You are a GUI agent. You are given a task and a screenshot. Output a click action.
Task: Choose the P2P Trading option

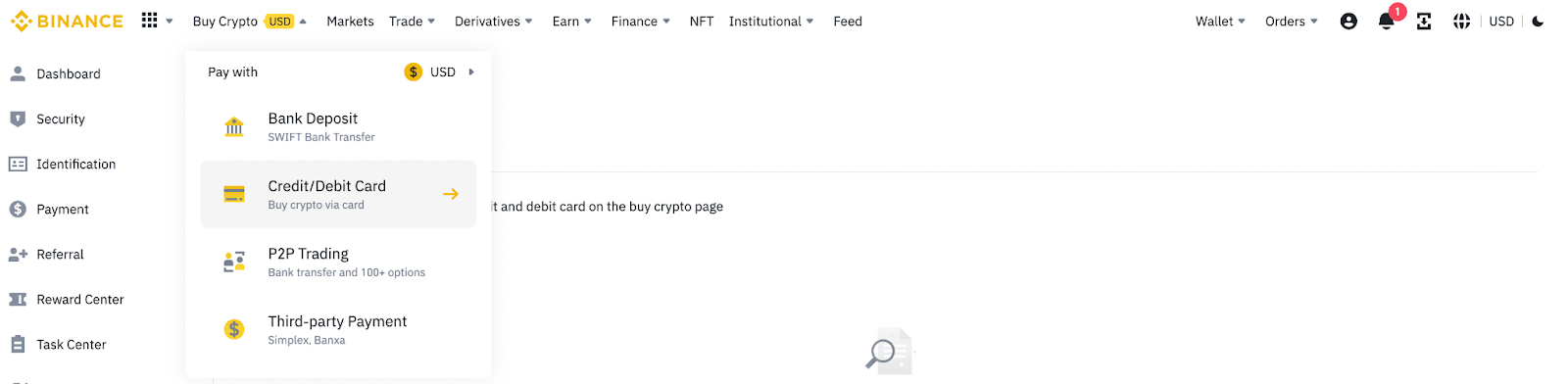338,262
